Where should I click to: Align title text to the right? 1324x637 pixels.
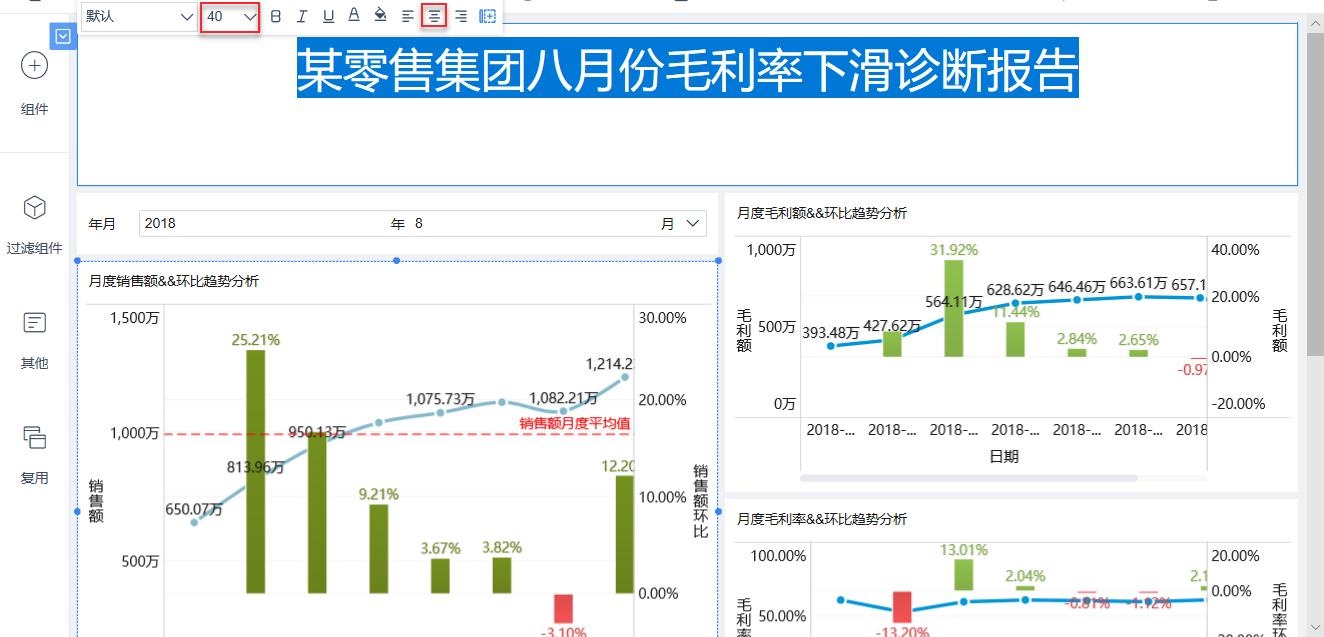[461, 16]
